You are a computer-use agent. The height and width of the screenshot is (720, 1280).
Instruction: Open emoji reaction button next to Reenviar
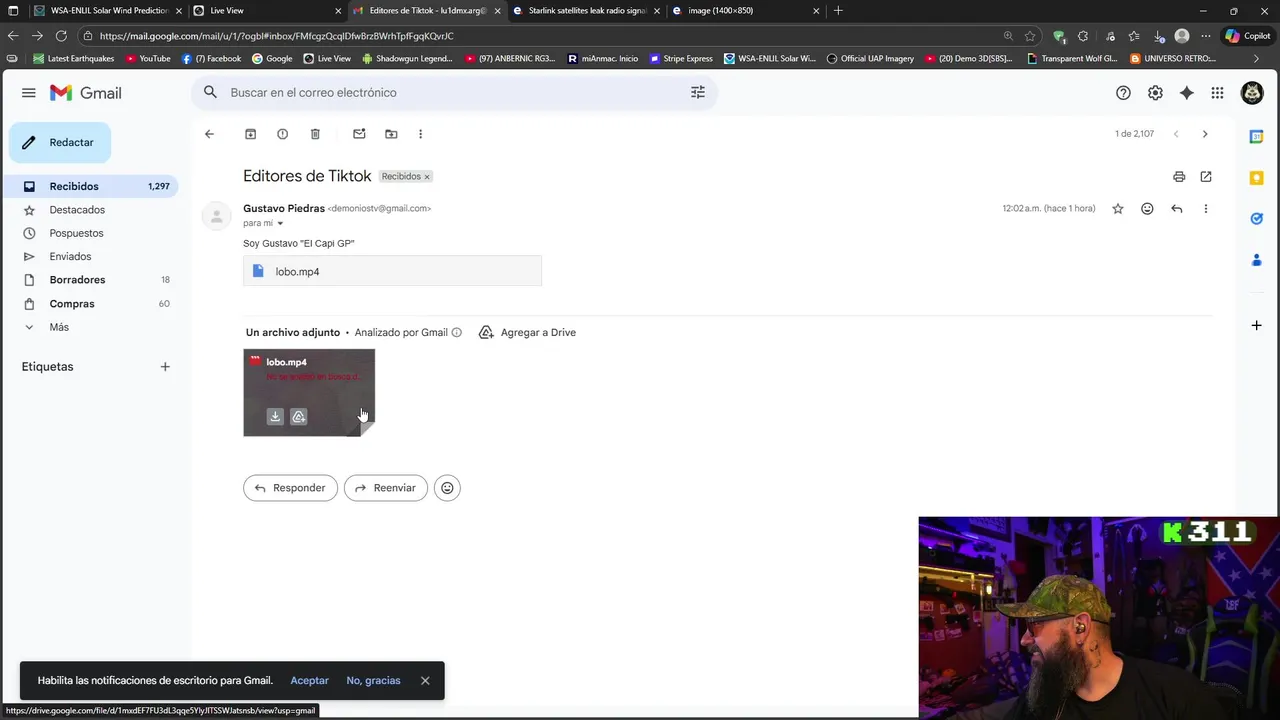447,488
